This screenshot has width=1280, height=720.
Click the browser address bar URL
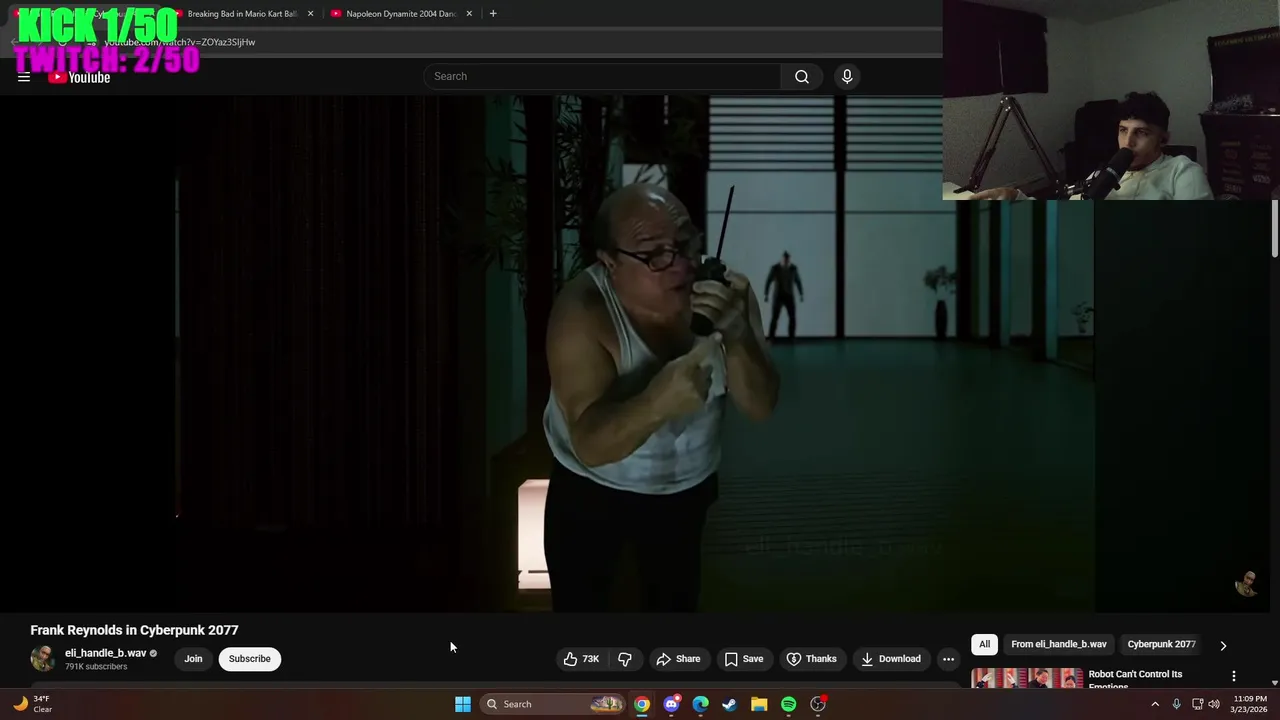click(x=180, y=42)
